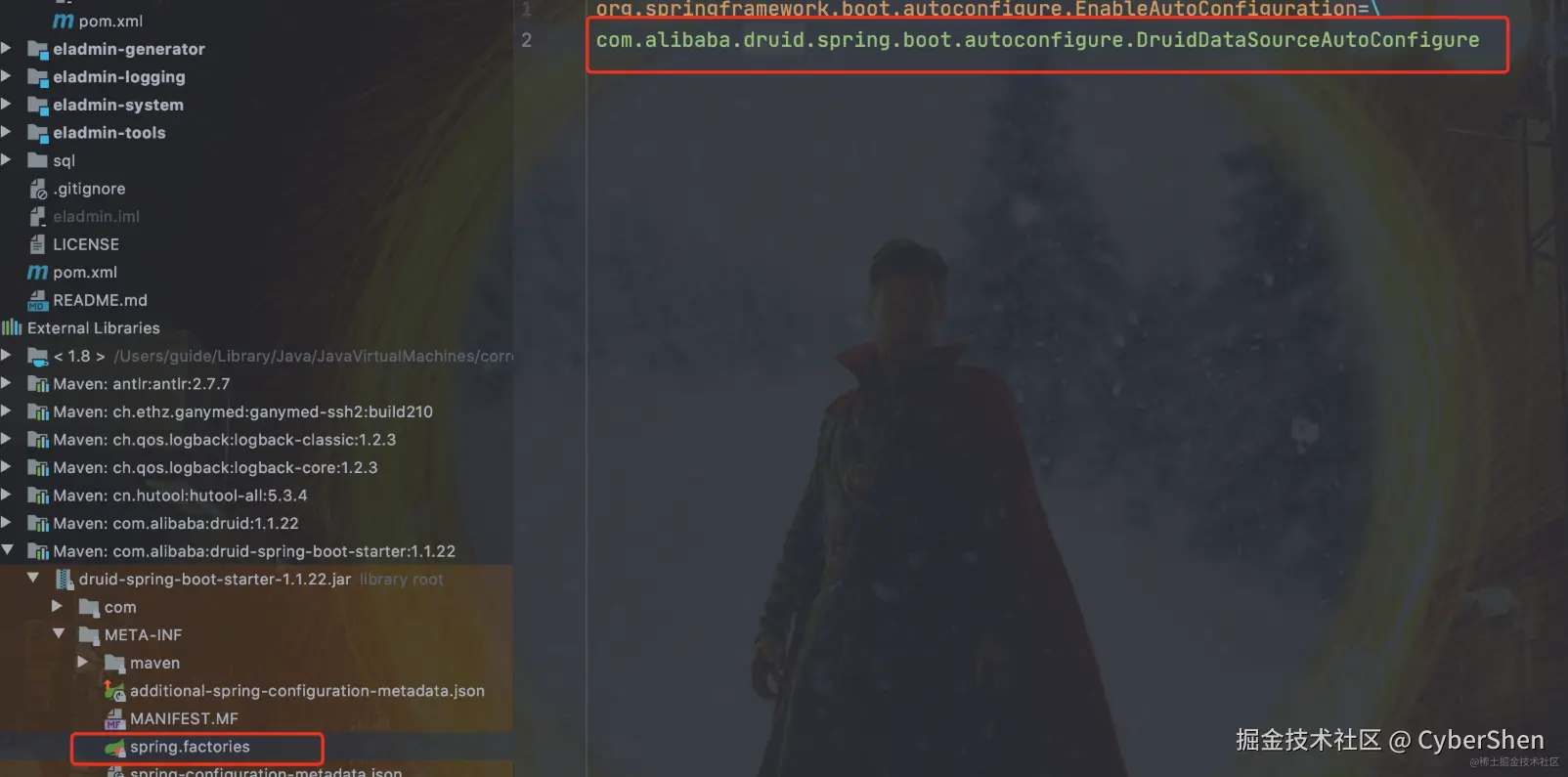Click the com package folder icon

pyautogui.click(x=90, y=608)
